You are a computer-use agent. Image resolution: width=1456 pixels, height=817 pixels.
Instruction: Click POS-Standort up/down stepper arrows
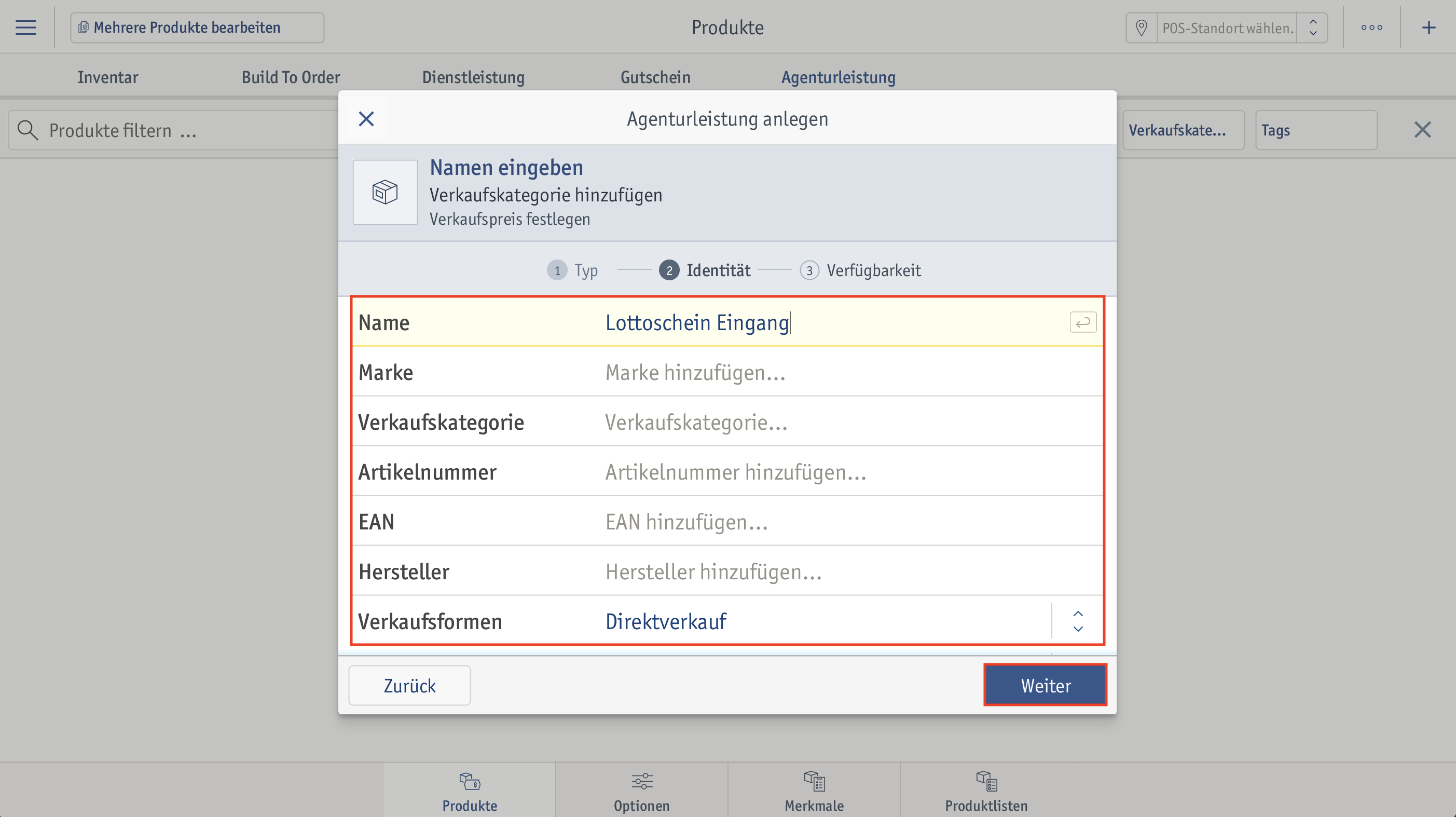1313,28
